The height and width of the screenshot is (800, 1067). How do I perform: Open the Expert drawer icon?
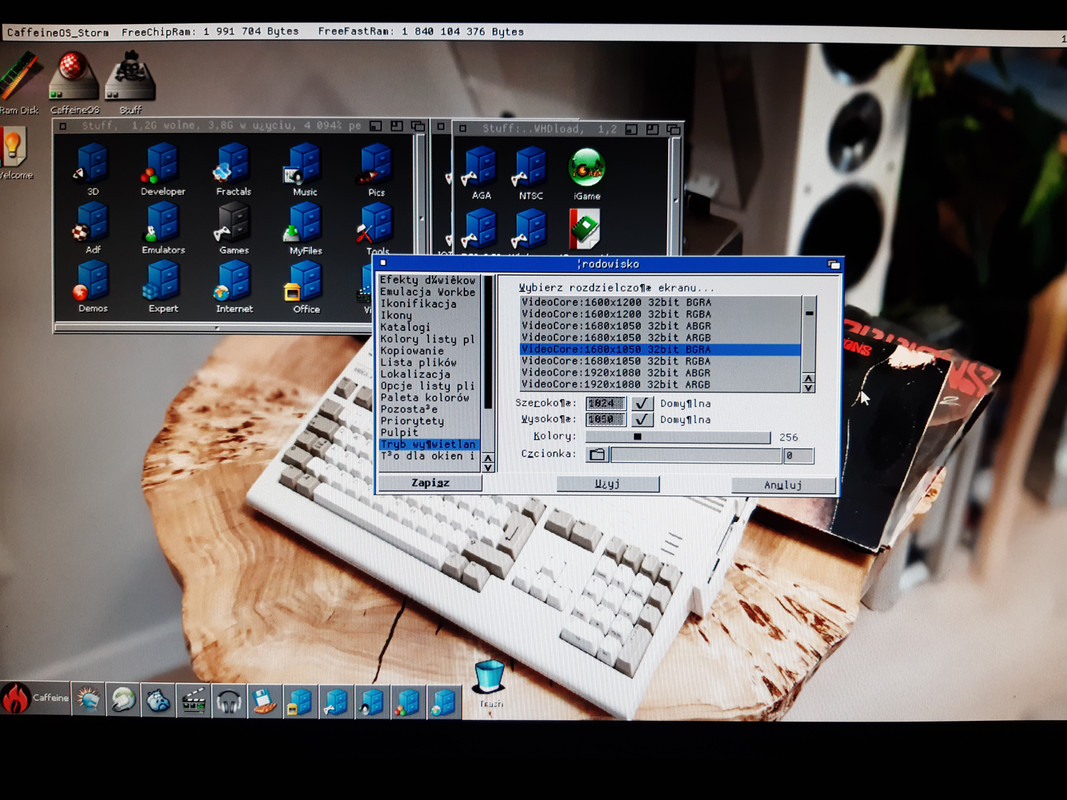pyautogui.click(x=163, y=280)
